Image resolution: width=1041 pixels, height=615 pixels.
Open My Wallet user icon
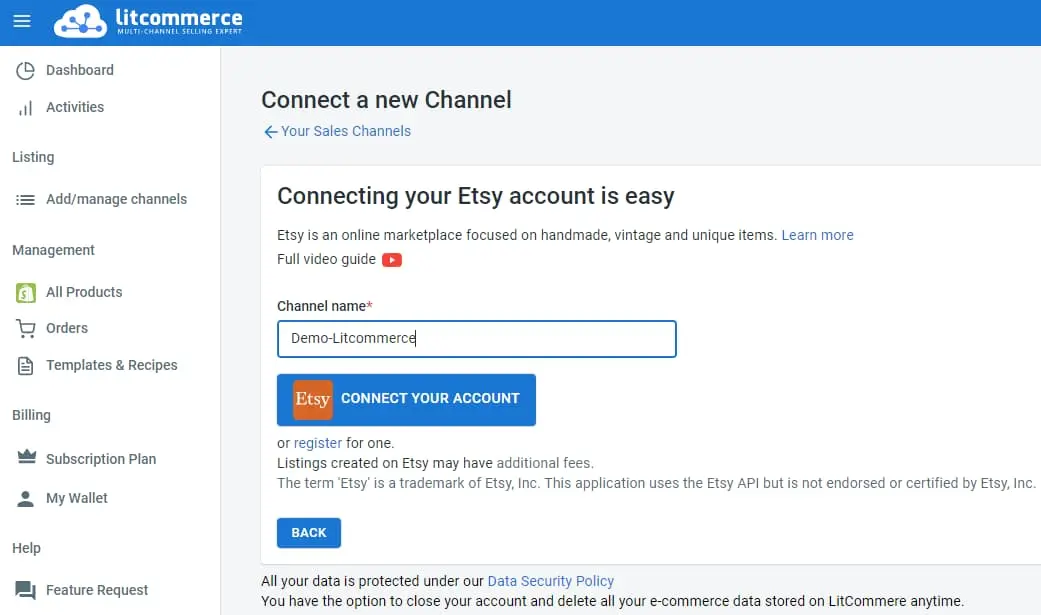click(25, 498)
